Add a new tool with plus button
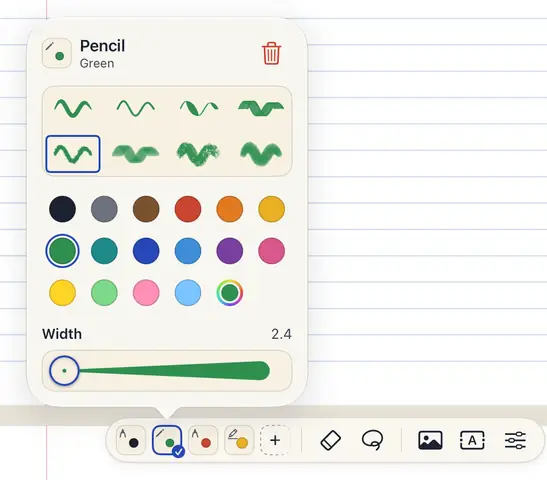The width and height of the screenshot is (547, 480). click(275, 440)
